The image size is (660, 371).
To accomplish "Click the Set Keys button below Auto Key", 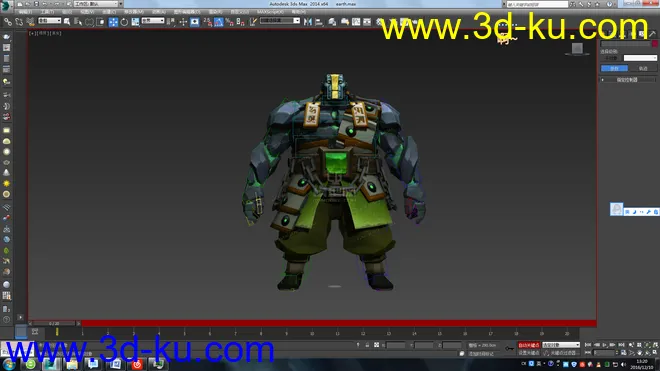I will coord(529,353).
